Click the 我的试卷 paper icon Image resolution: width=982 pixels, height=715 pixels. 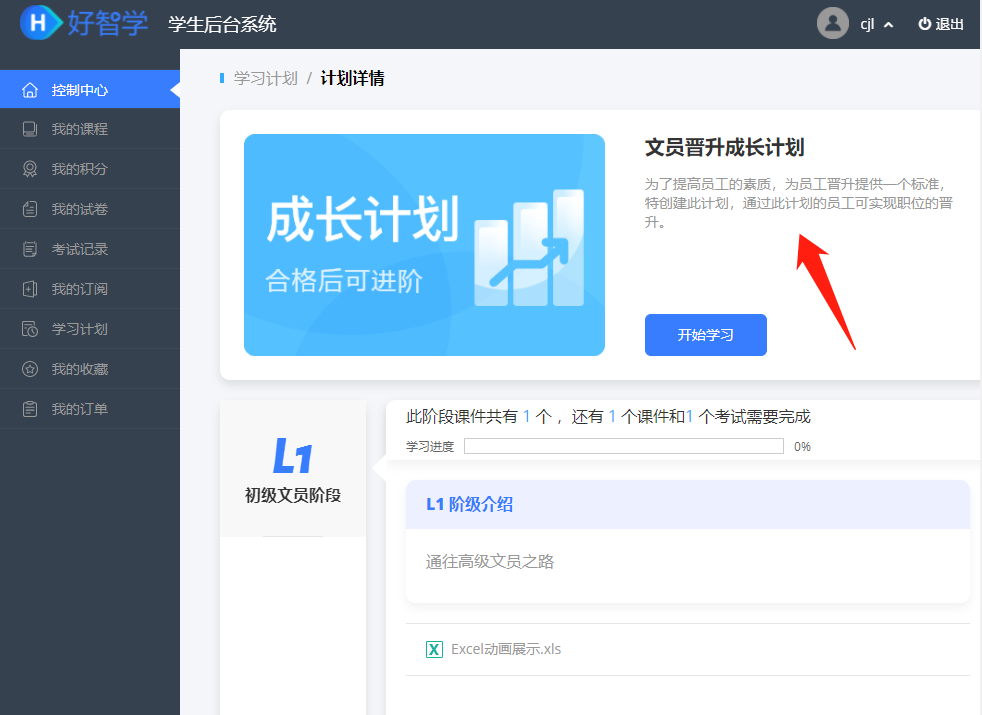[x=29, y=209]
